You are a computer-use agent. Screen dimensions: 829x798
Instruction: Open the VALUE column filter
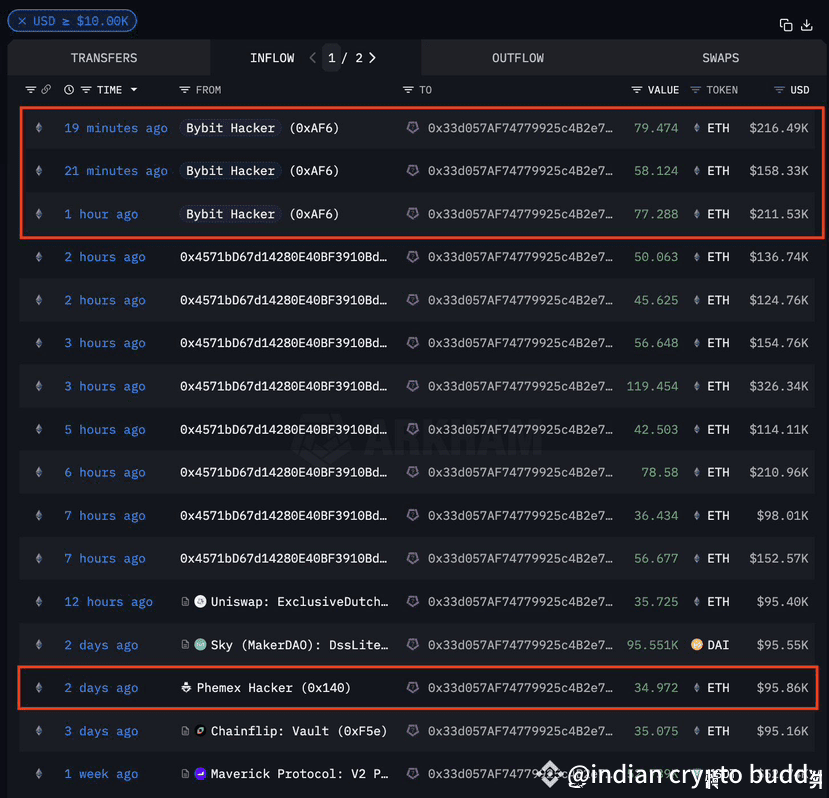(x=637, y=90)
